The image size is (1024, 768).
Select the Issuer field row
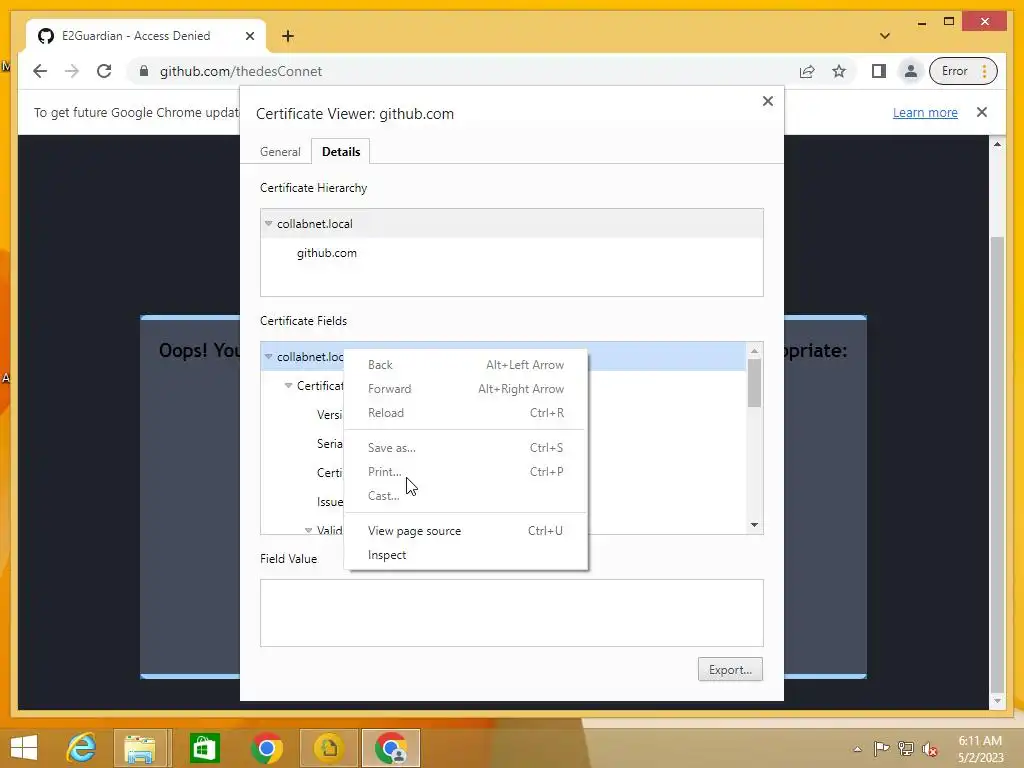click(330, 502)
